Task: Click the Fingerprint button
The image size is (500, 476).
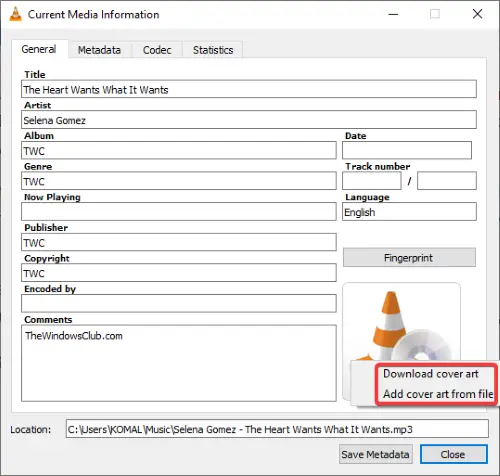Action: (x=409, y=257)
